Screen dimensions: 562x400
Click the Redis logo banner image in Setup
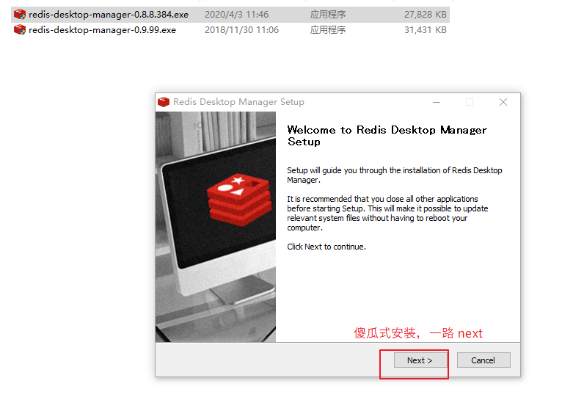tap(216, 227)
